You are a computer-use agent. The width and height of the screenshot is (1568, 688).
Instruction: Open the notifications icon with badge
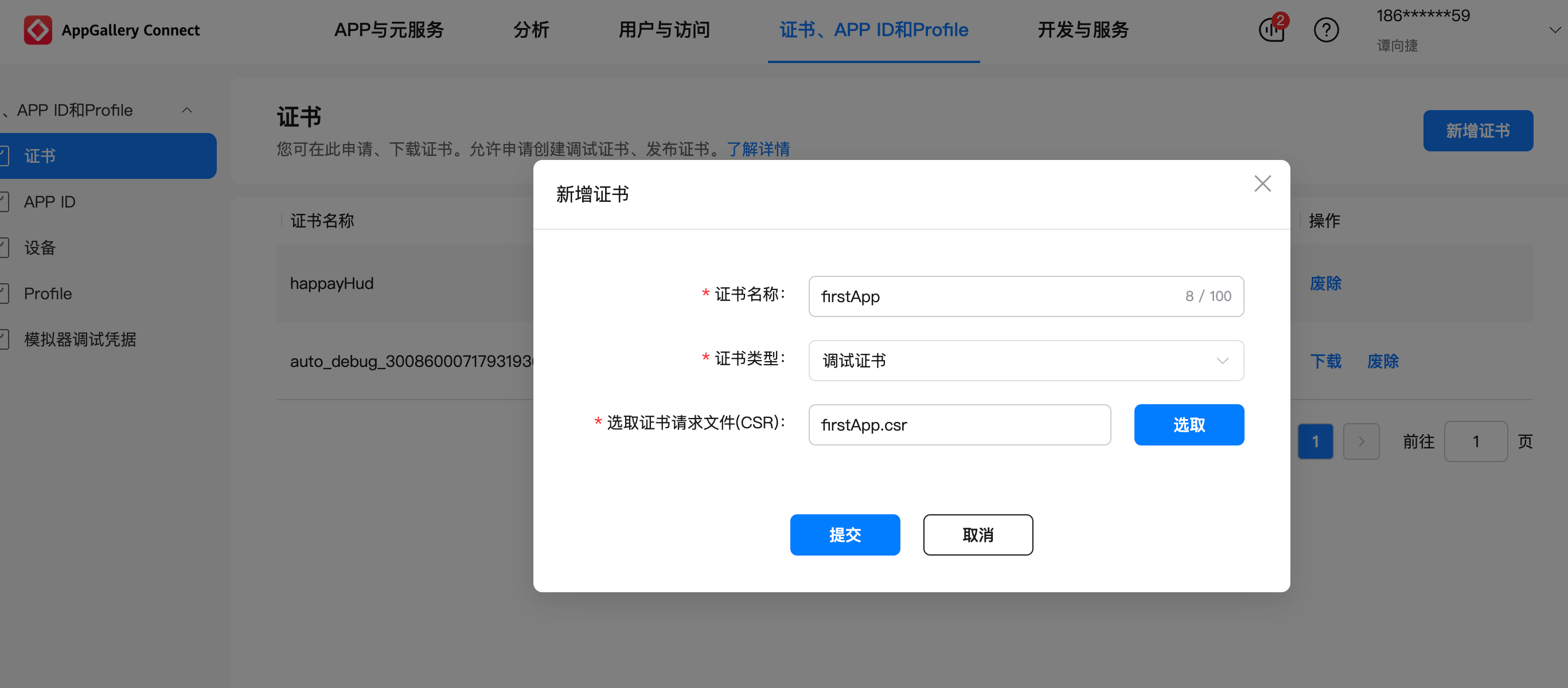pos(1271,29)
